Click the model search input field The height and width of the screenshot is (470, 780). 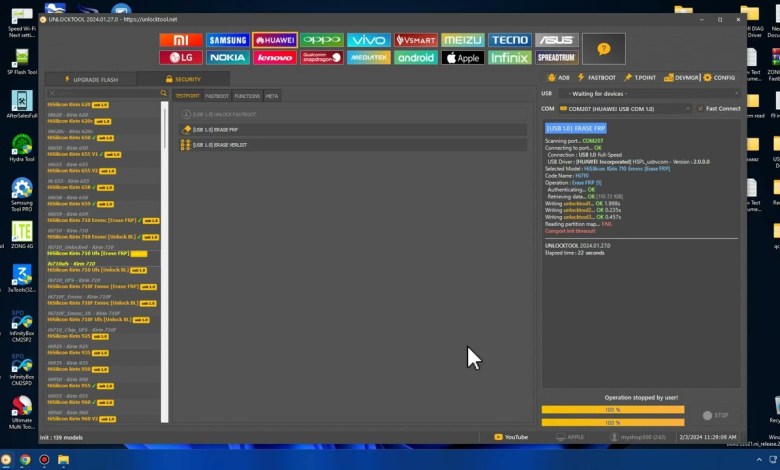pos(107,93)
